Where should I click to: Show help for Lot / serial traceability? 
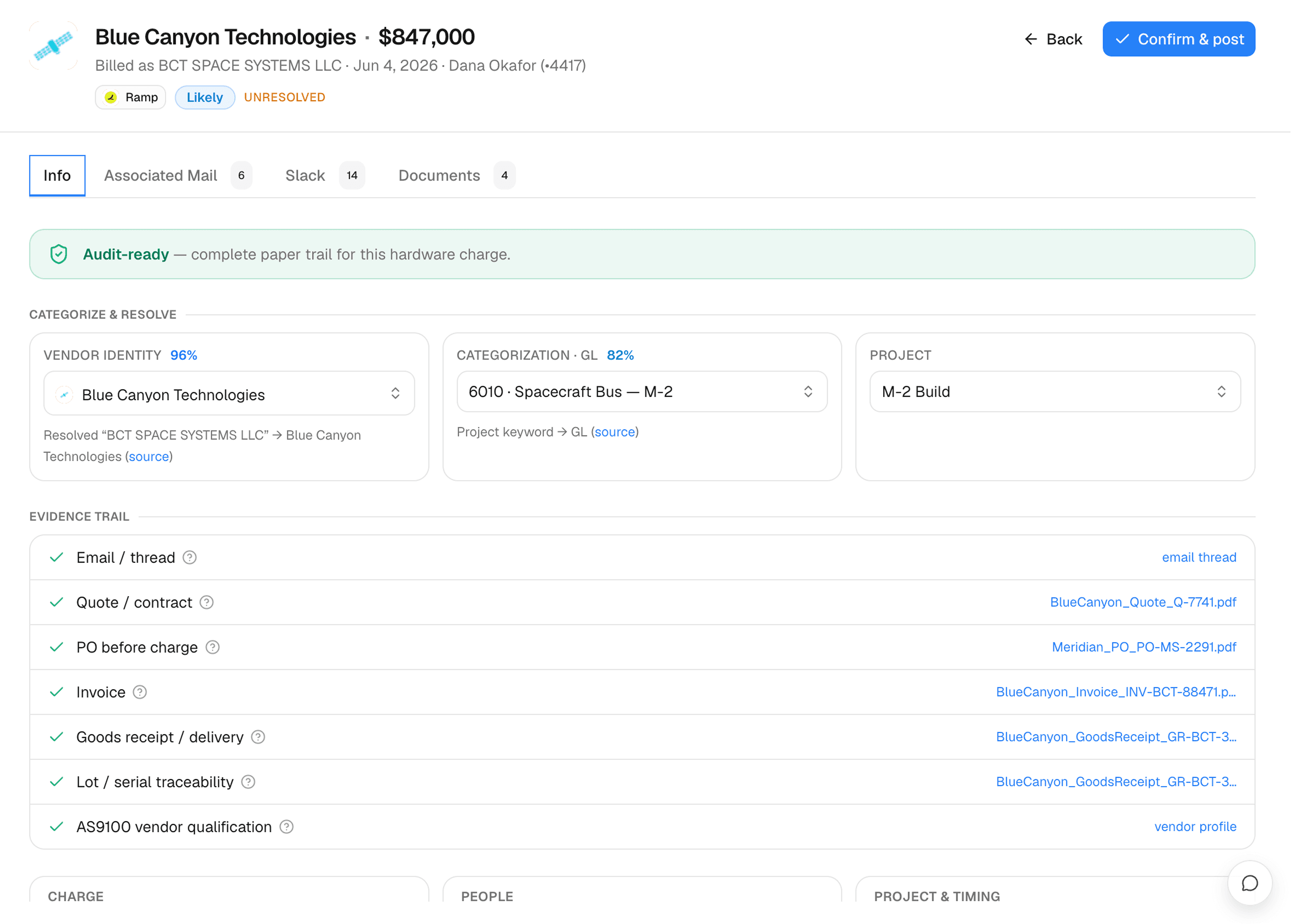click(x=248, y=782)
